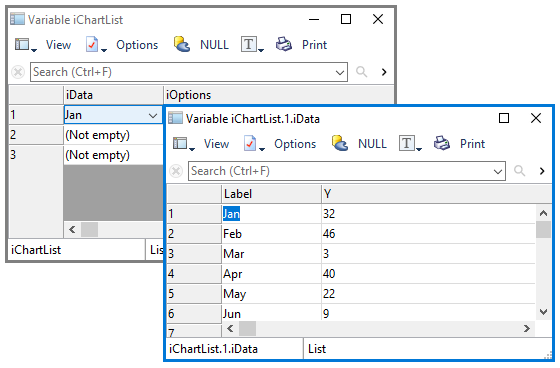Click NULL label in iChartList window
Viewport: 560px width, 368px height.
click(214, 45)
